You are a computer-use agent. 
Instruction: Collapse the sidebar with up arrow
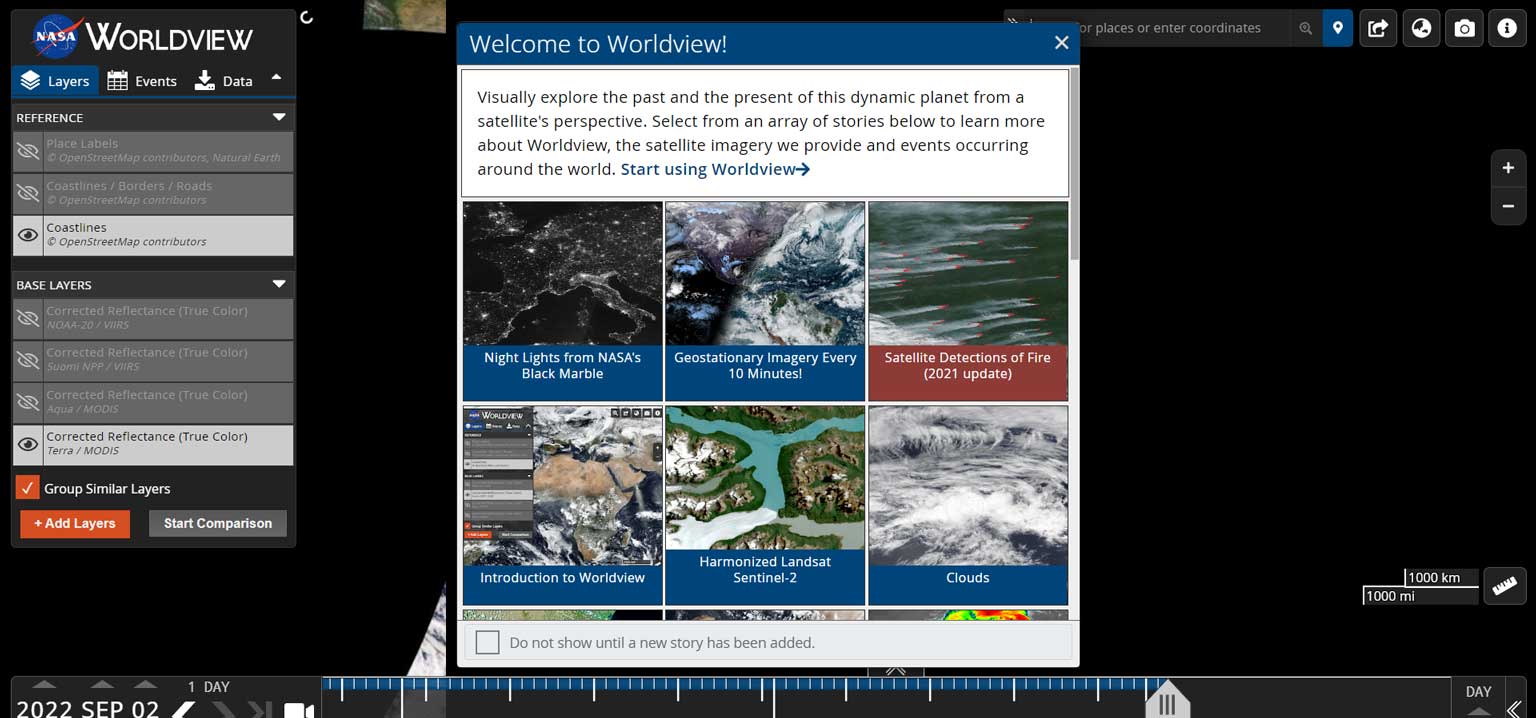tap(277, 78)
